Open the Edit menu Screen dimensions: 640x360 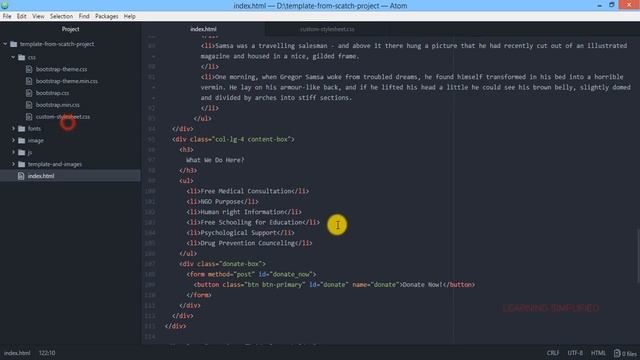[22, 16]
